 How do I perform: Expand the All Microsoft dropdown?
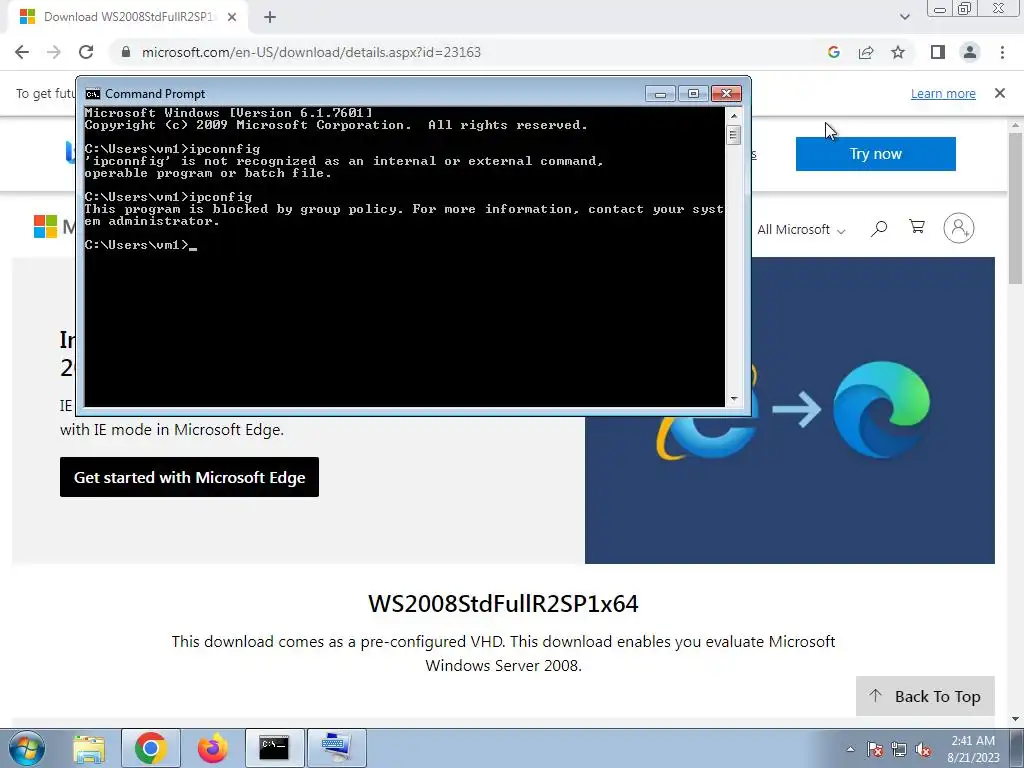coord(801,230)
